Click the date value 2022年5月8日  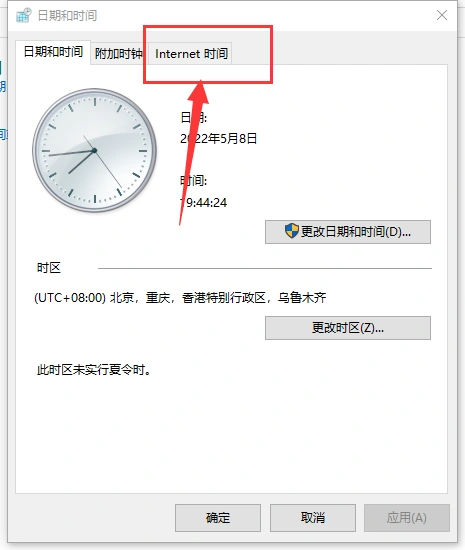218,139
